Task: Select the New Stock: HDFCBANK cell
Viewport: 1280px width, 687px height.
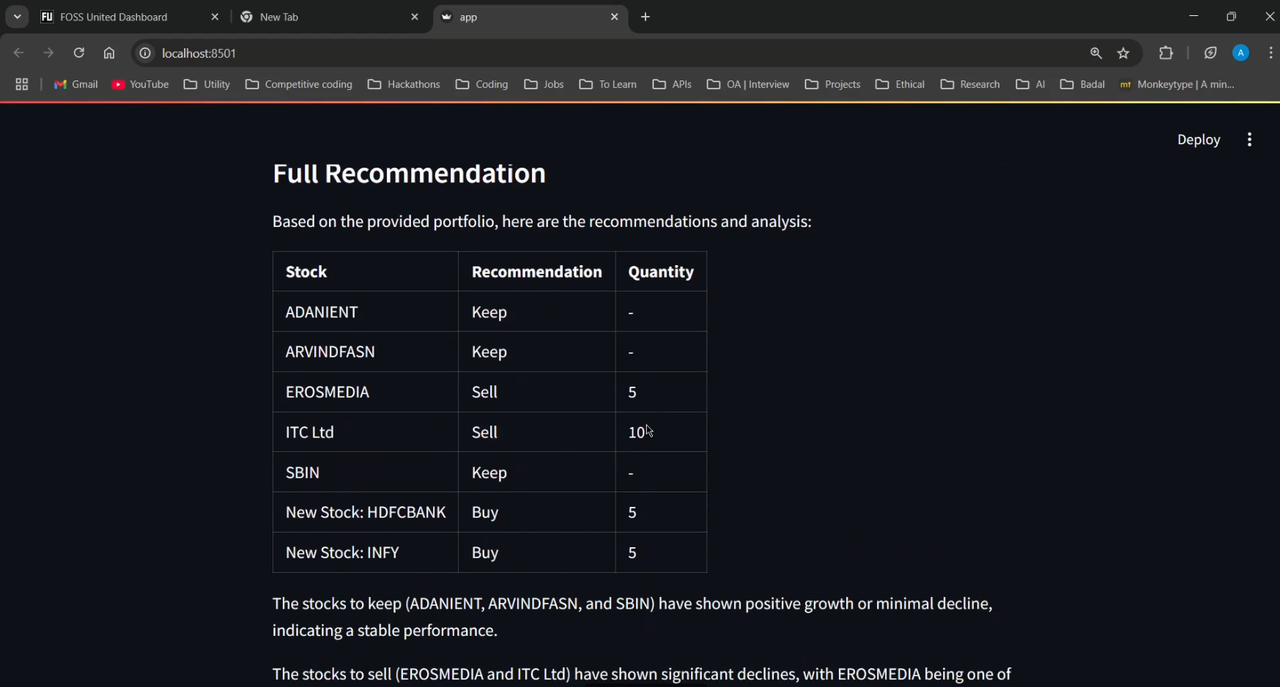Action: click(x=365, y=512)
